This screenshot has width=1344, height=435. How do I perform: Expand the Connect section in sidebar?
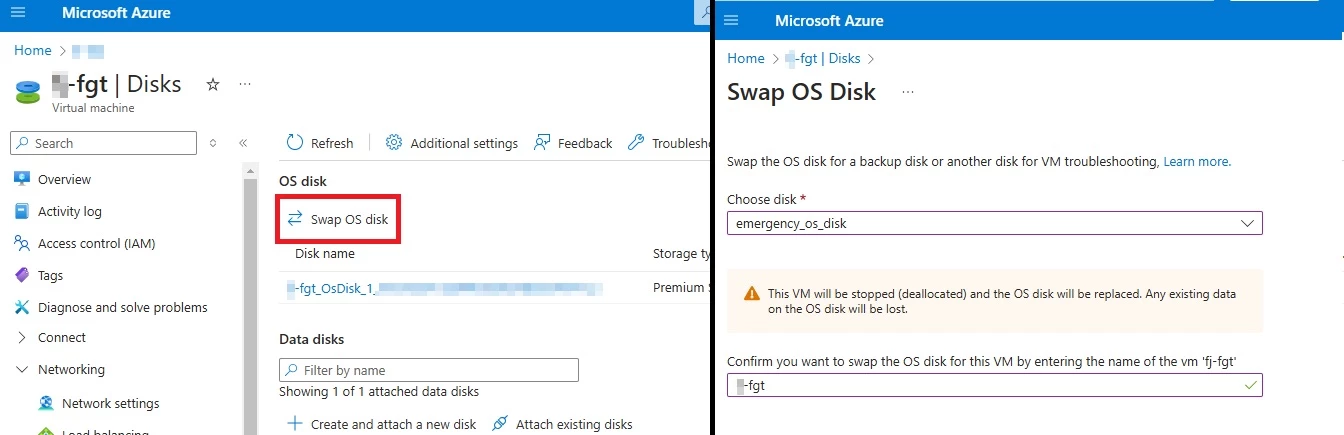[23, 338]
